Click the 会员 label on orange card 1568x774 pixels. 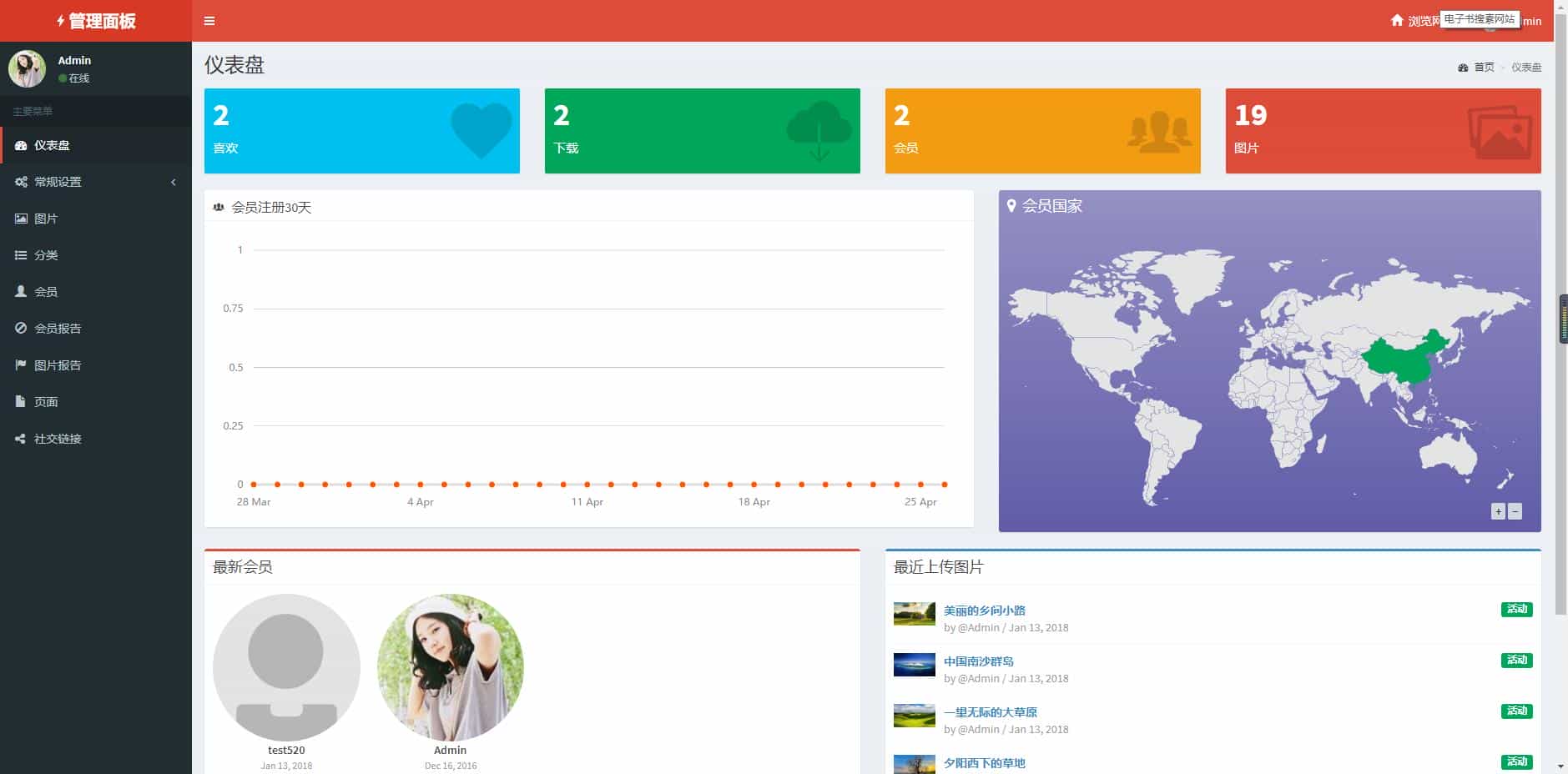point(906,148)
